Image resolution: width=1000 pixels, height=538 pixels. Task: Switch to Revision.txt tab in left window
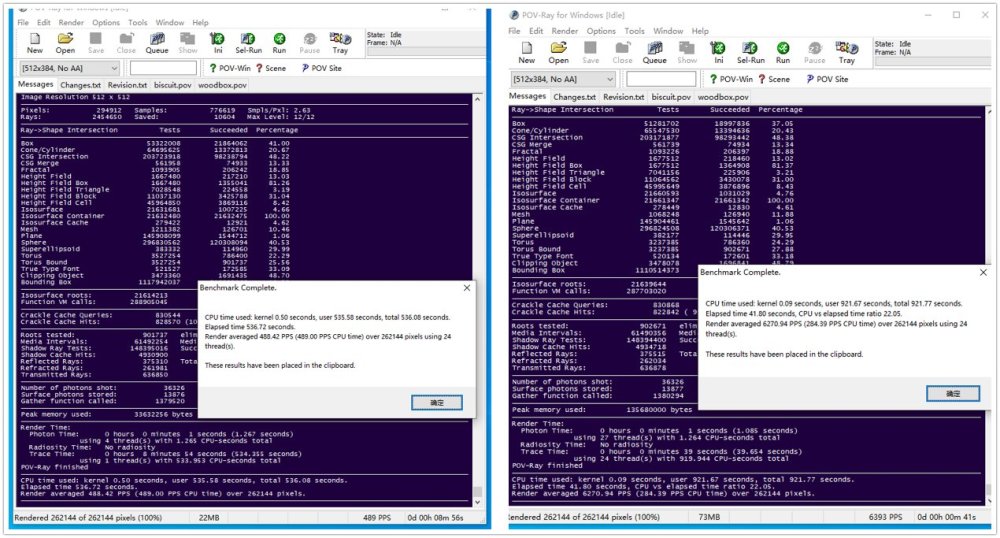pos(128,85)
